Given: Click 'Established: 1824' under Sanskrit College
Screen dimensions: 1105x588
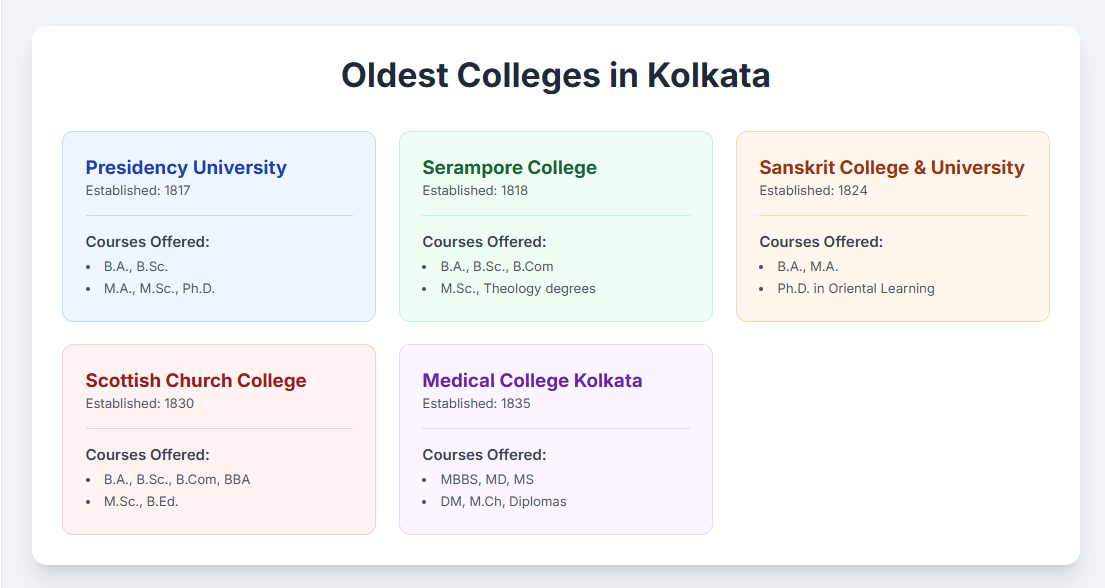Looking at the screenshot, I should 812,190.
